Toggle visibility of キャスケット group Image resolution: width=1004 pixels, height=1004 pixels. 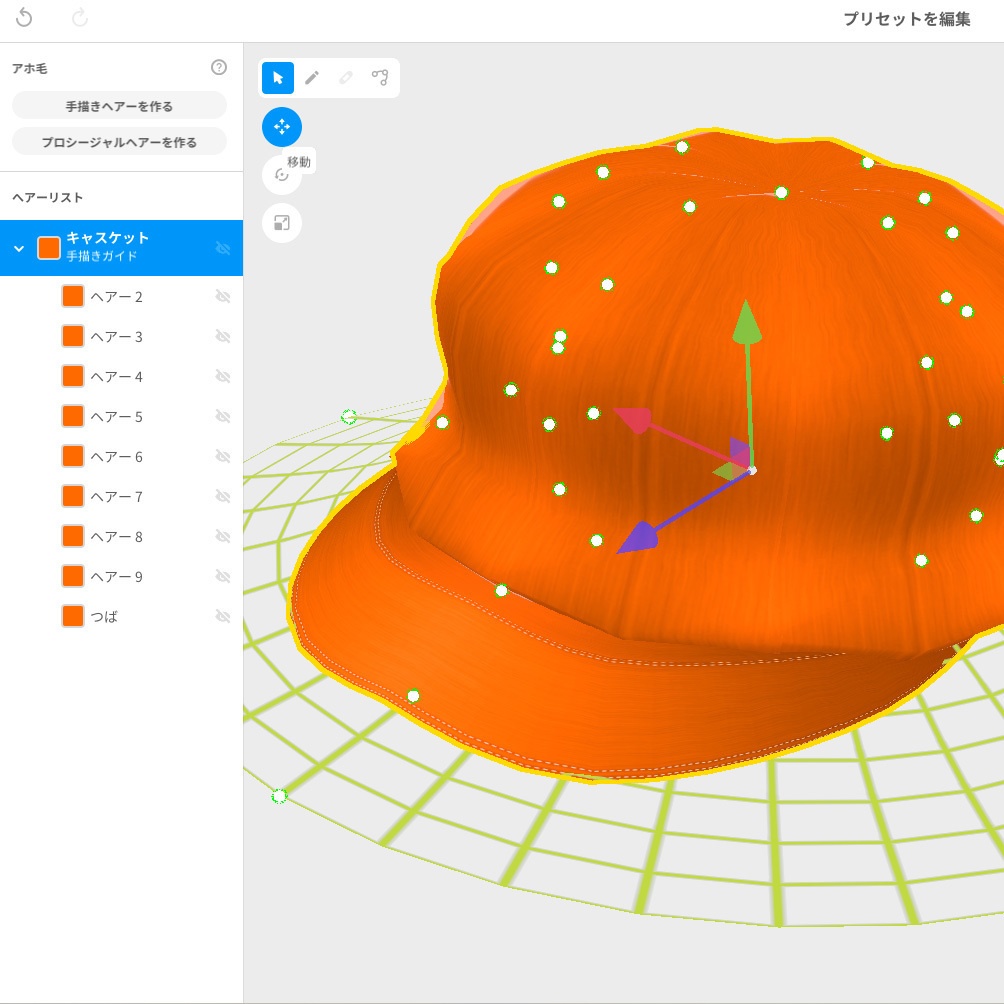(x=222, y=248)
